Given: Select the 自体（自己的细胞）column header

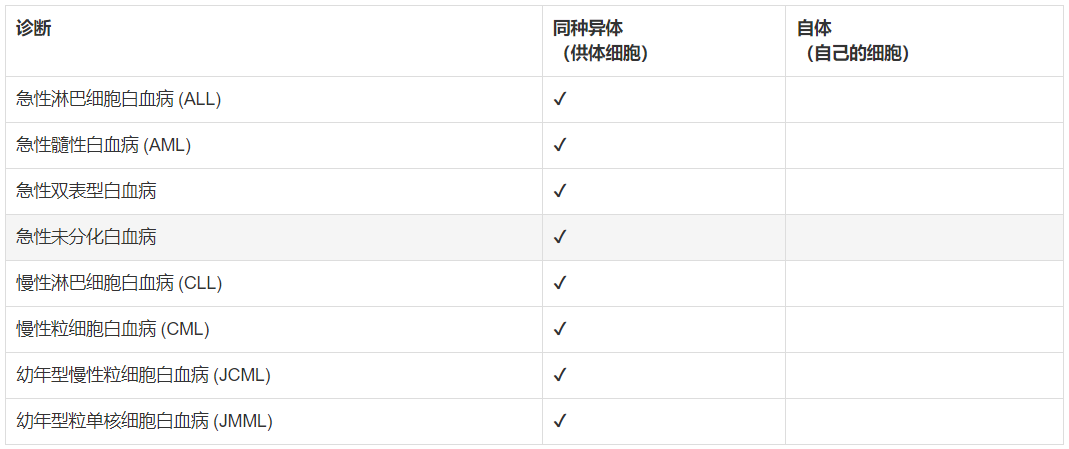Looking at the screenshot, I should [852, 41].
